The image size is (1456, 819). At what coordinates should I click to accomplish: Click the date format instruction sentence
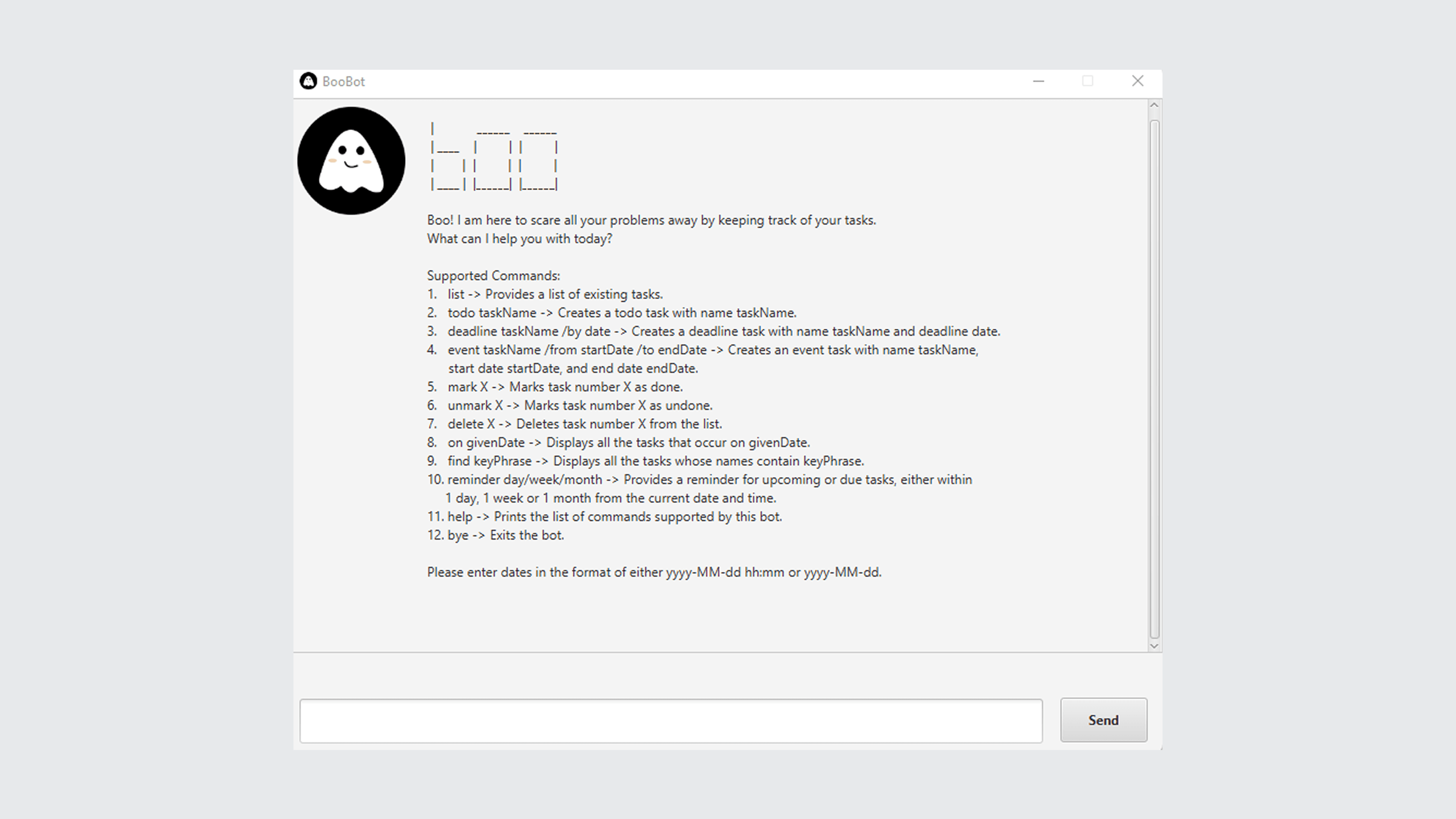pos(654,573)
